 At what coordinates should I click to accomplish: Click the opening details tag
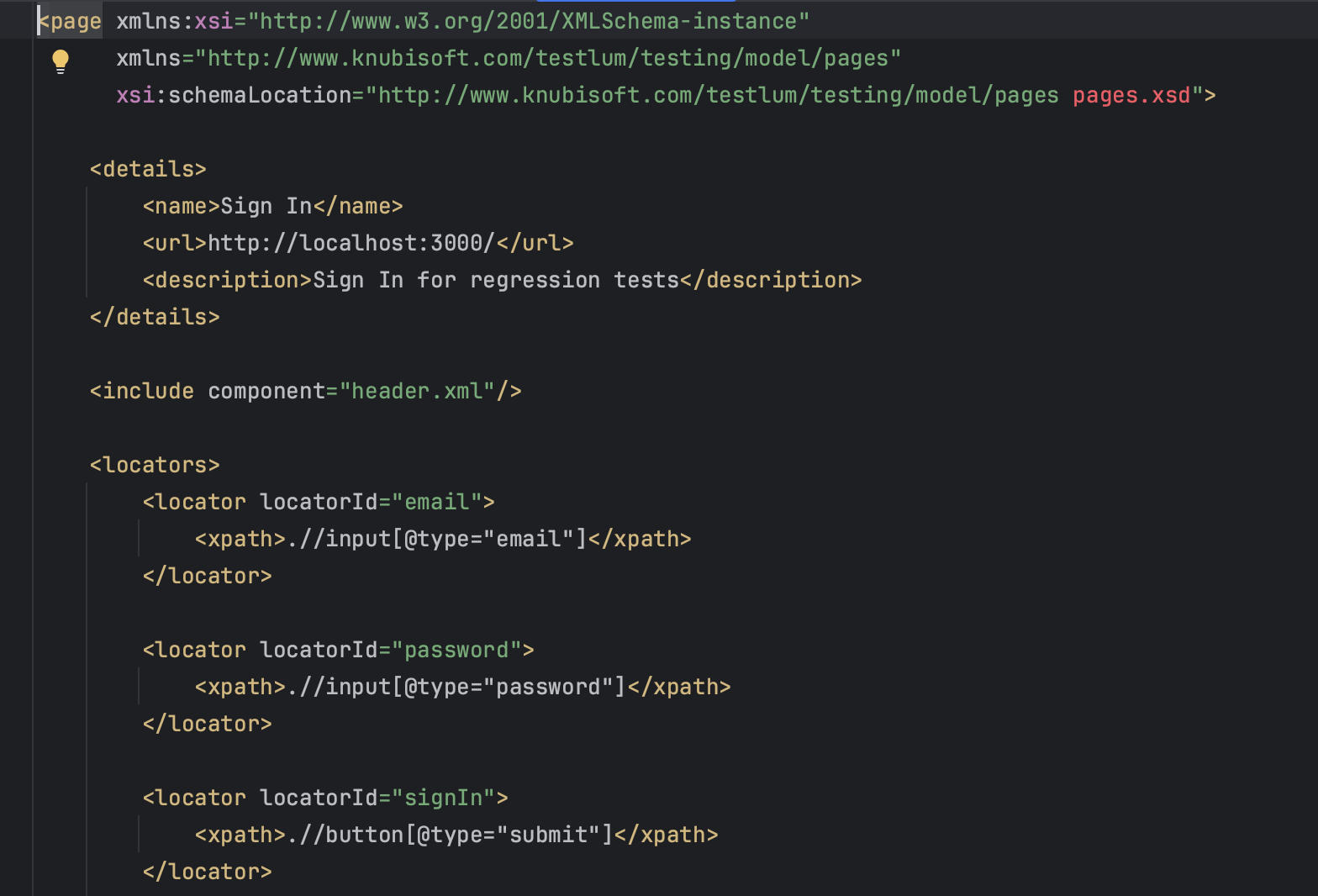[148, 169]
